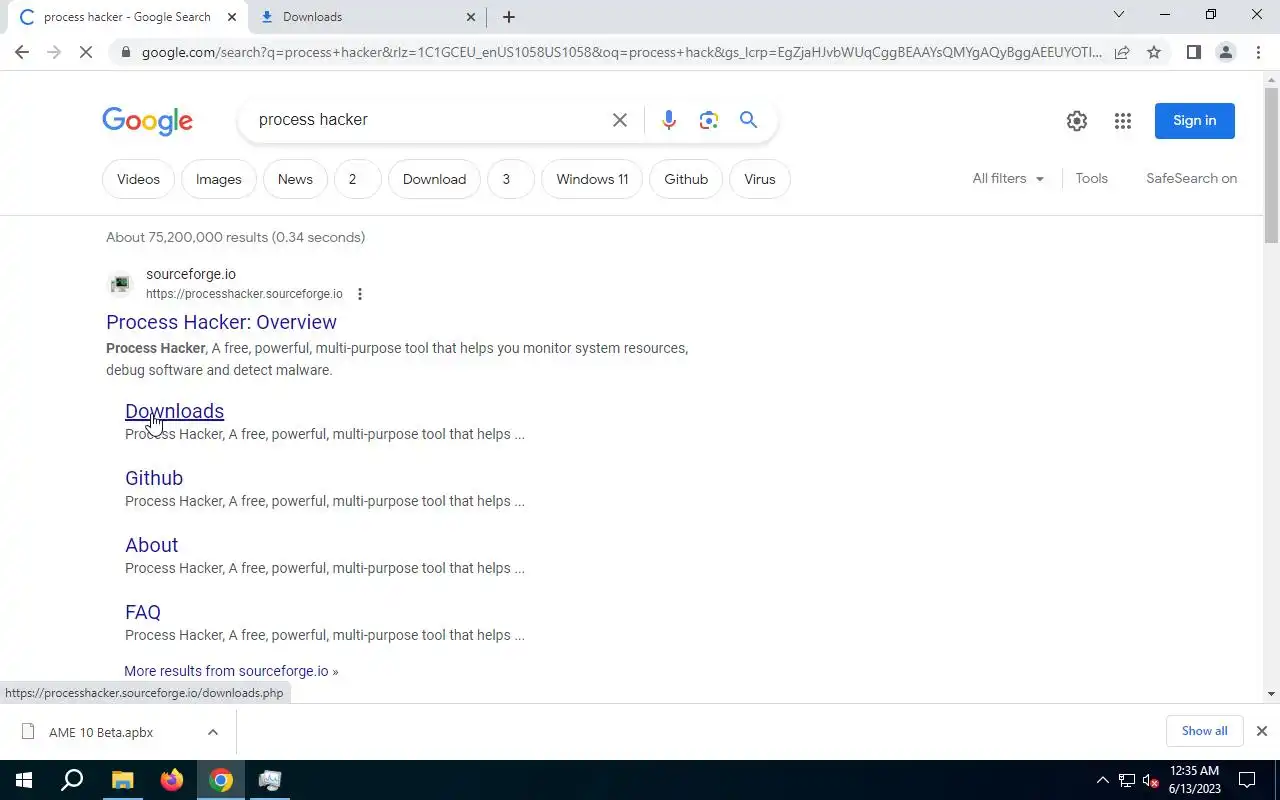1280x800 pixels.
Task: Click the scrollbar down arrow
Action: [x=1271, y=694]
